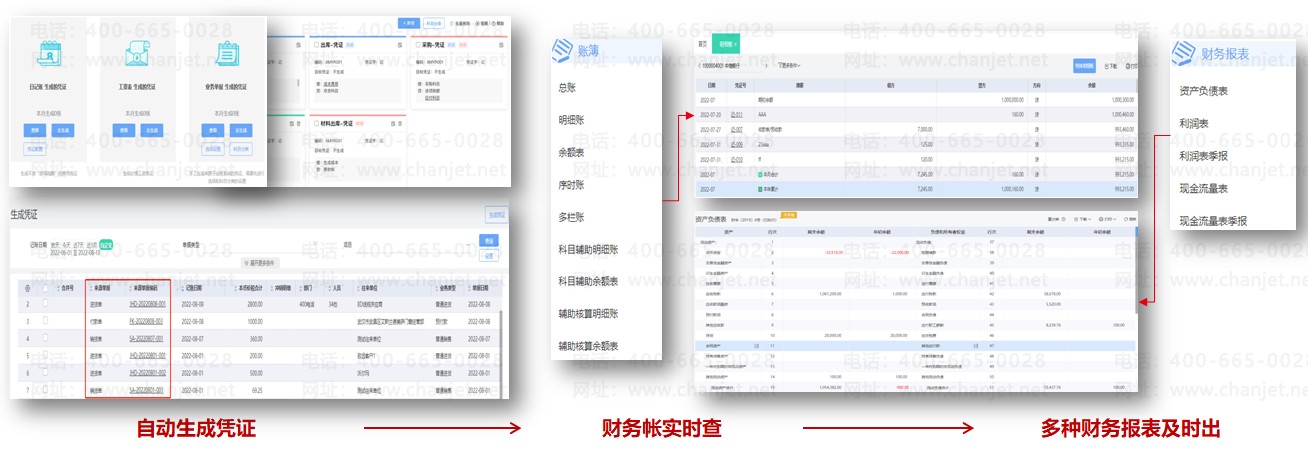Open voucher link 记-011 in ledger table
The height and width of the screenshot is (458, 1308).
[737, 115]
